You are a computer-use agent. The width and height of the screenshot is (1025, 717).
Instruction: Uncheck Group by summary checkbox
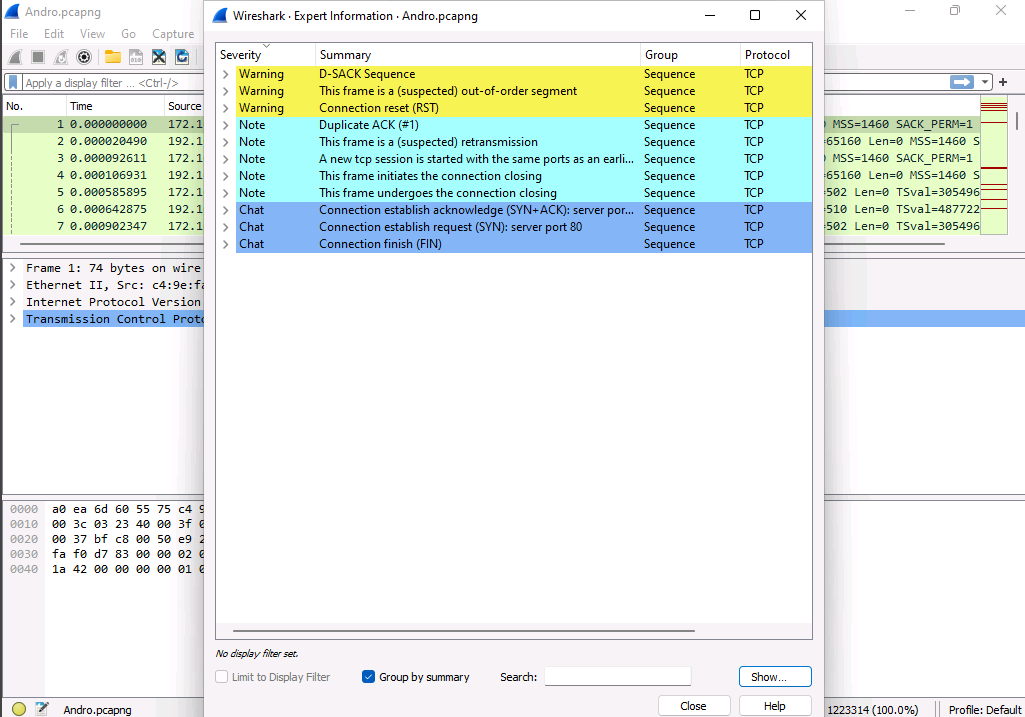(369, 677)
